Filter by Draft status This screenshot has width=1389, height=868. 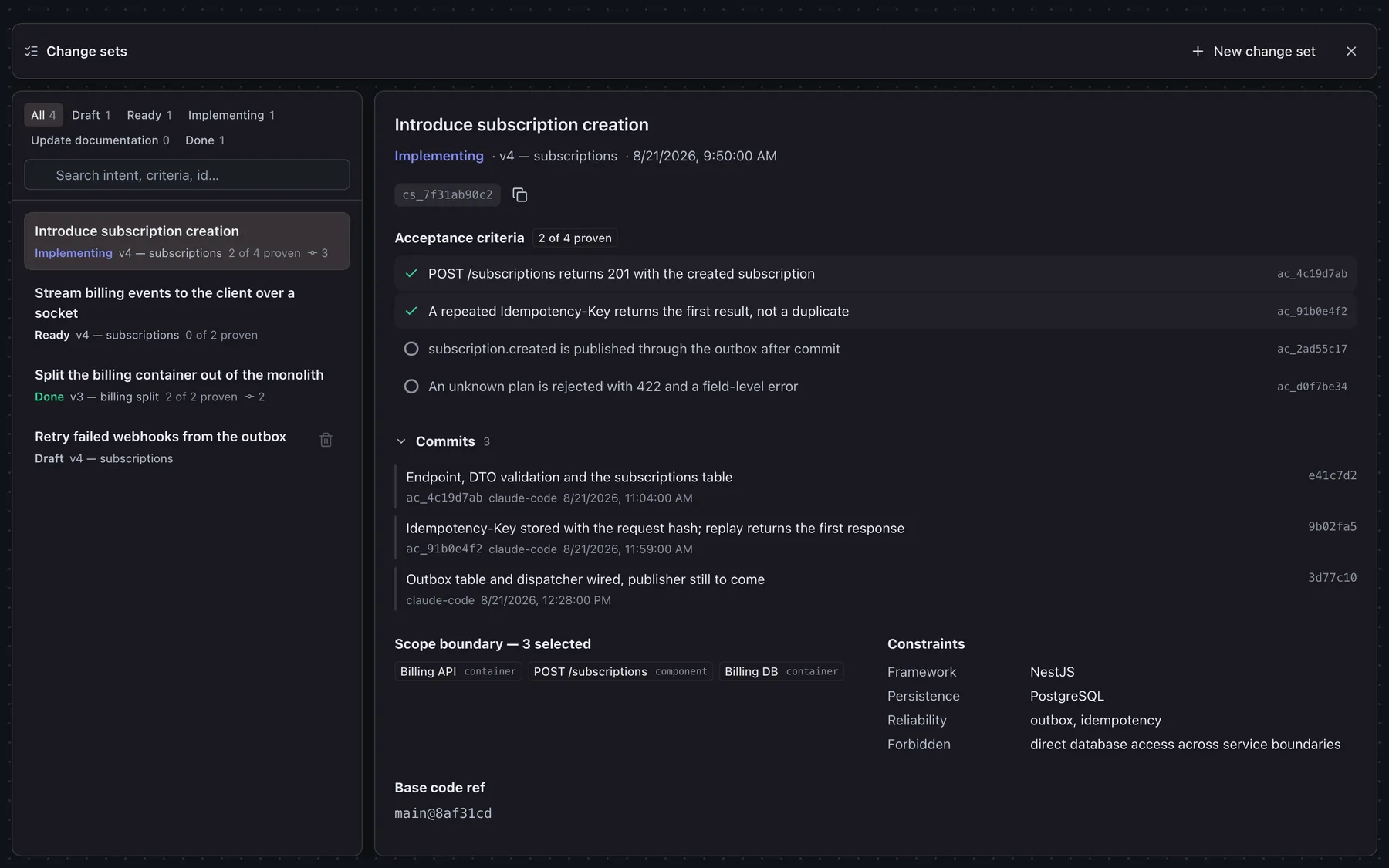(x=91, y=115)
